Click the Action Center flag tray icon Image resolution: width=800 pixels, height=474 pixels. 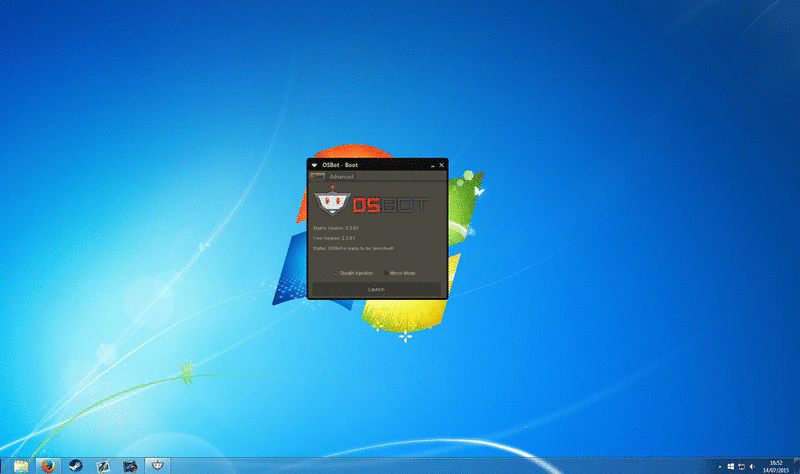731,467
